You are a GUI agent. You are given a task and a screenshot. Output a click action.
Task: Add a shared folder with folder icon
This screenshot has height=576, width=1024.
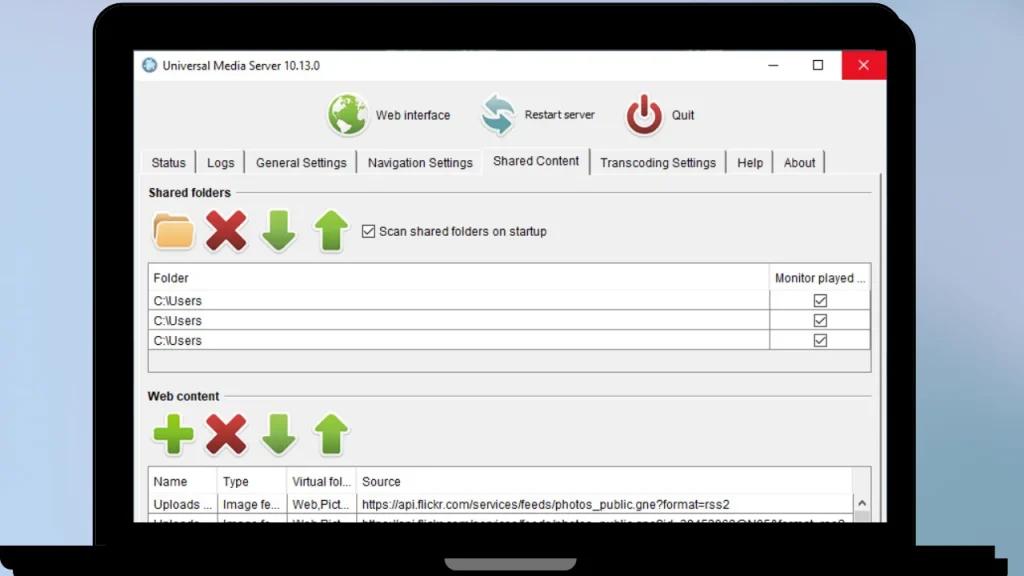tap(173, 231)
